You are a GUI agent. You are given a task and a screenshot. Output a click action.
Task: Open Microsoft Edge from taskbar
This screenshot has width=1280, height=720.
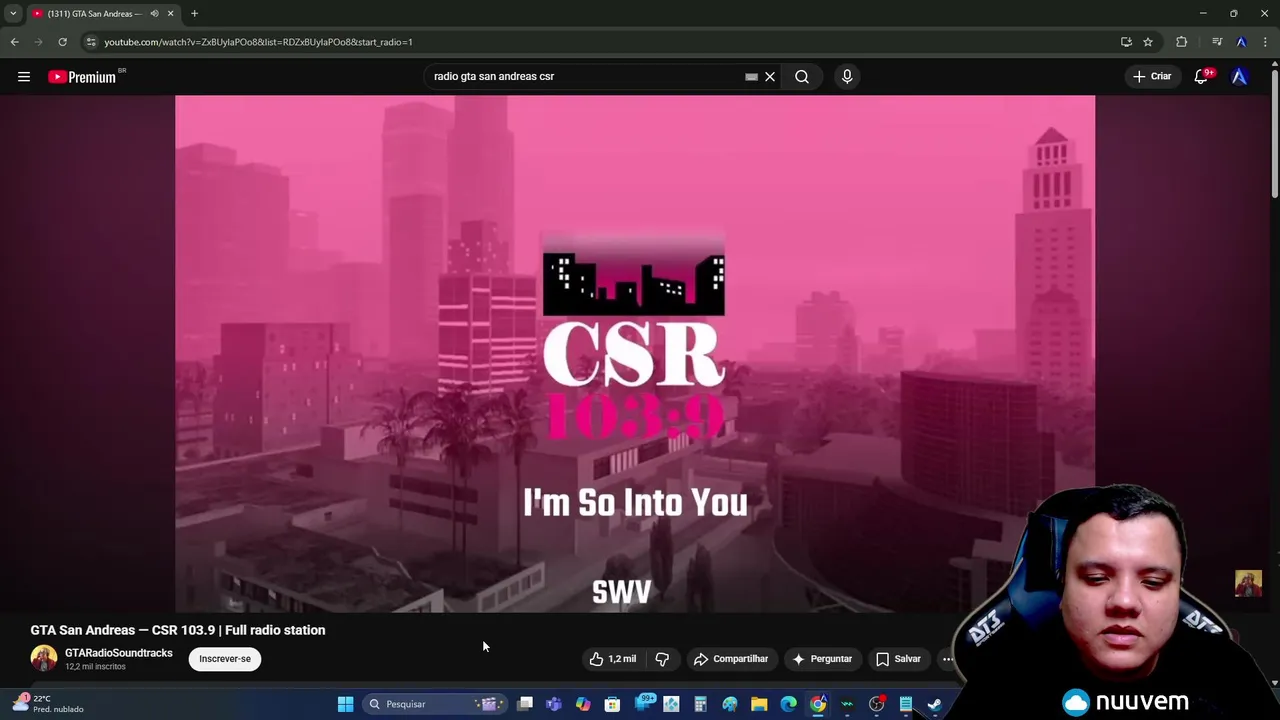tap(788, 704)
